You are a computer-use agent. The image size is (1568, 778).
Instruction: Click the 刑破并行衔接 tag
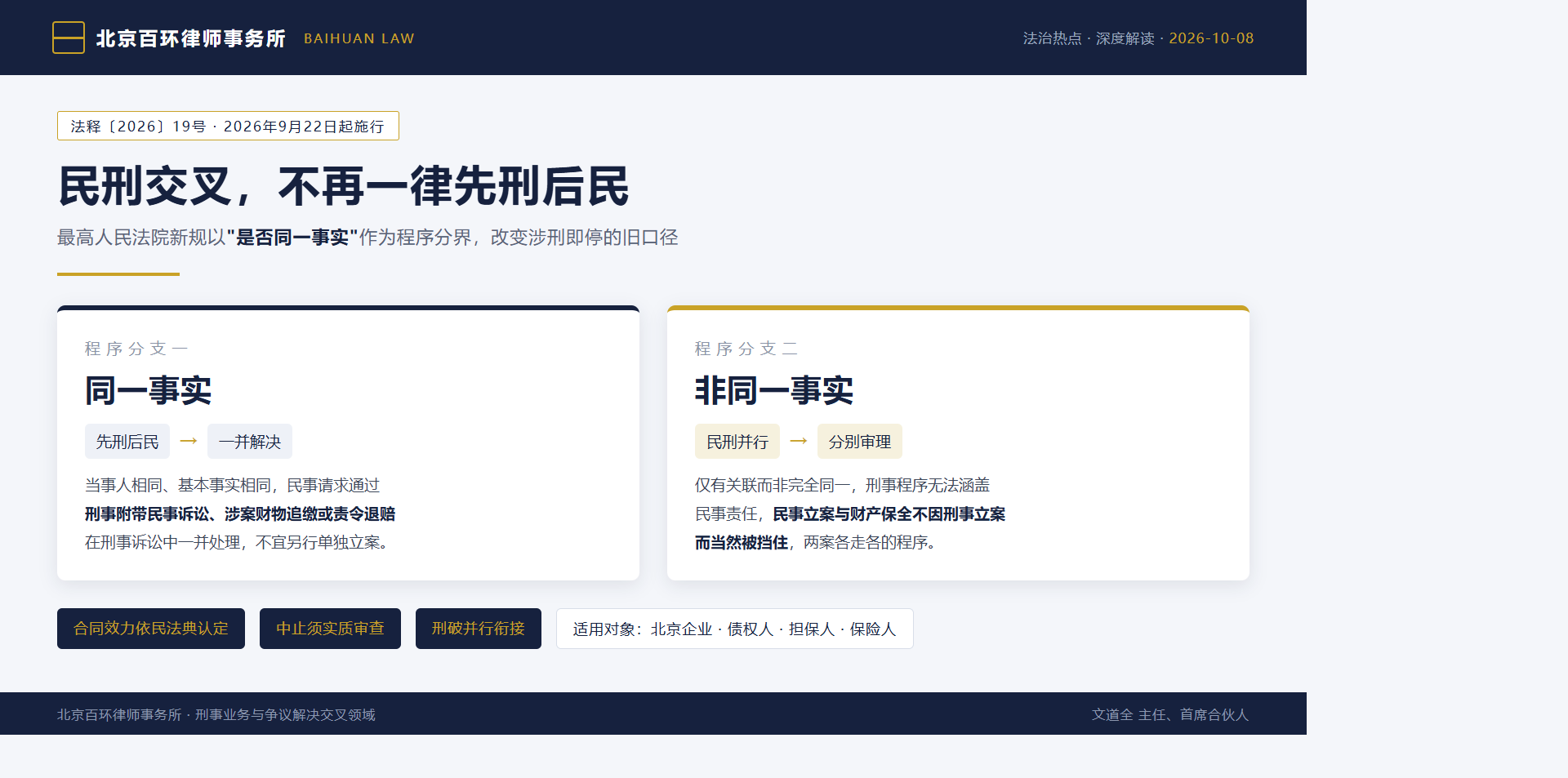479,629
